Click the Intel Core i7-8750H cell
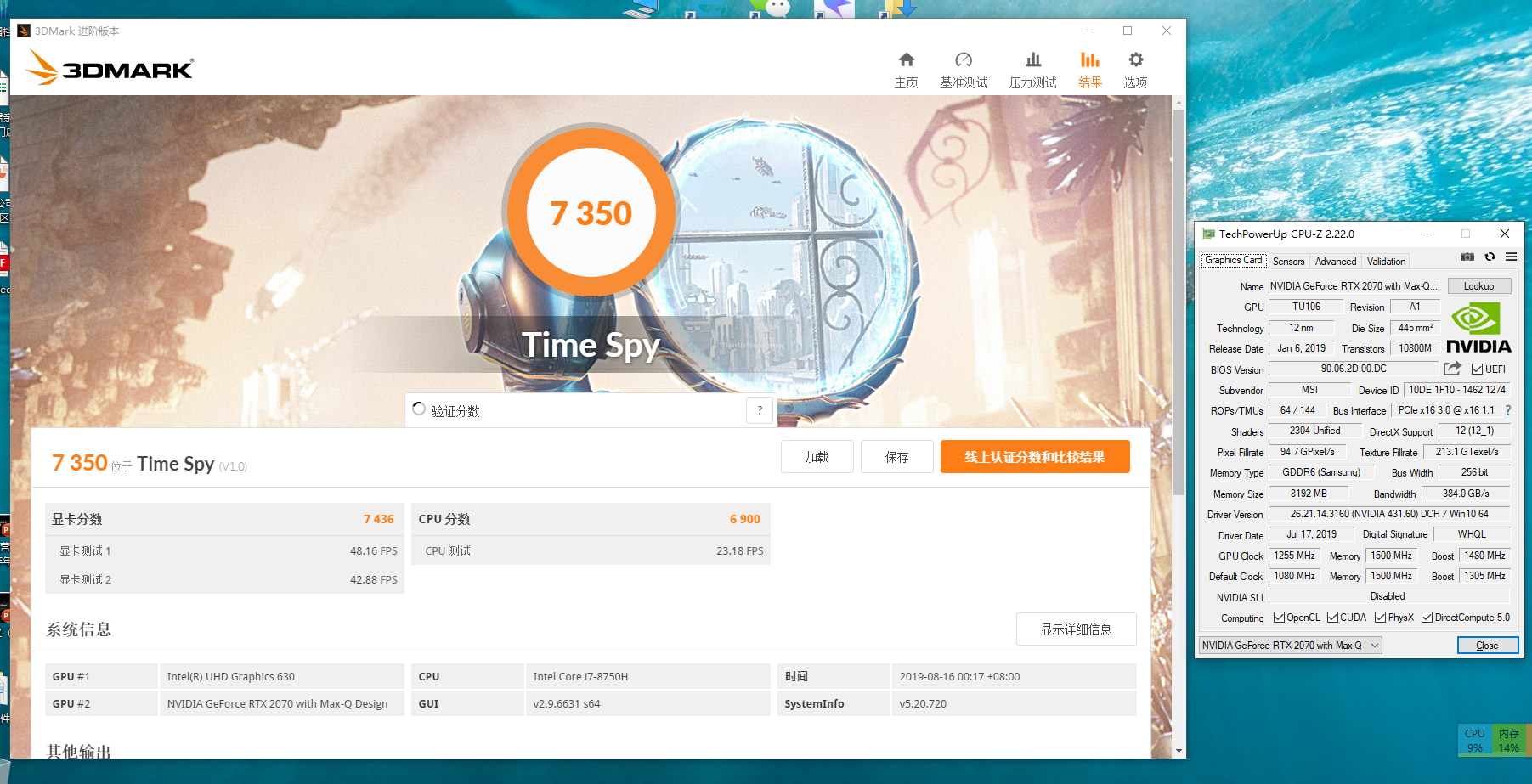This screenshot has width=1532, height=784. coord(647,676)
